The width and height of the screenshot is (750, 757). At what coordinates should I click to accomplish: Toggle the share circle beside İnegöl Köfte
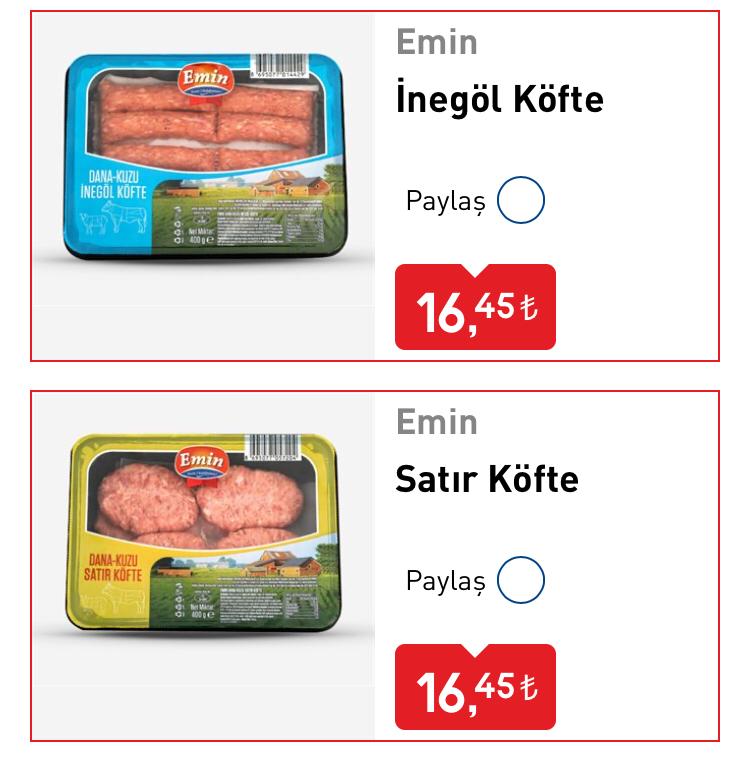521,200
